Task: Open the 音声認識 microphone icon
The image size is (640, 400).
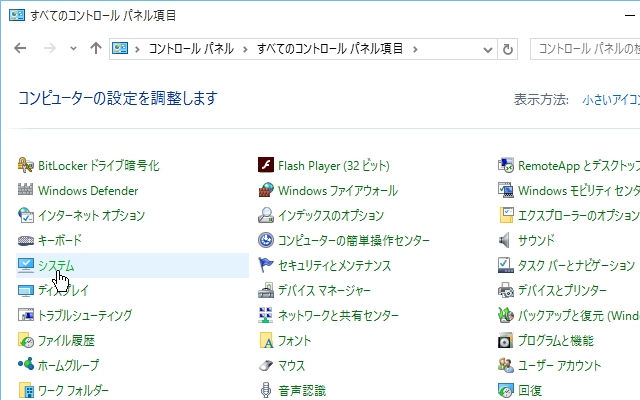Action: pos(266,390)
